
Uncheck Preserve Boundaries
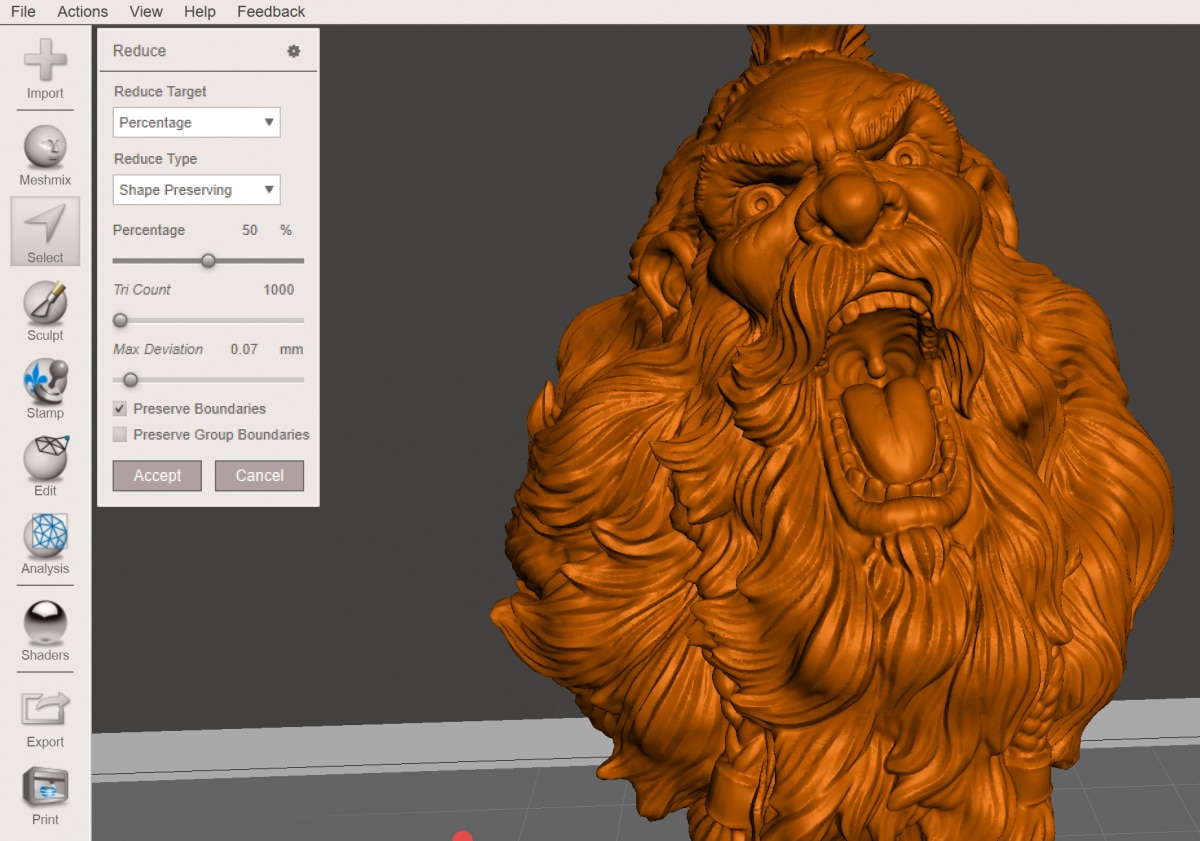tap(120, 408)
